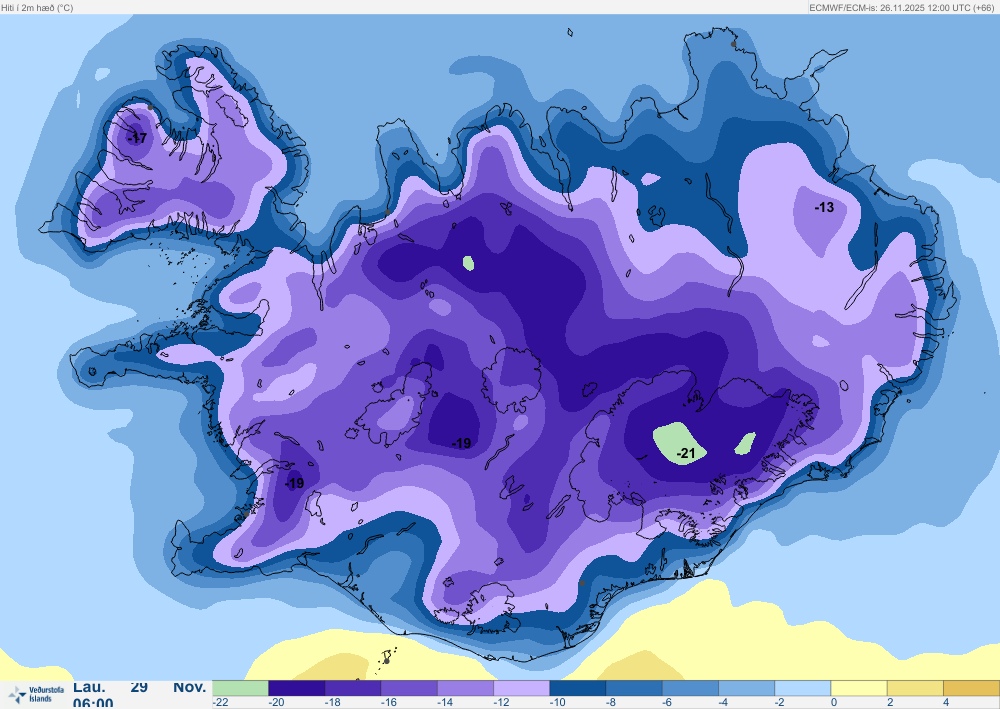1000x709 pixels.
Task: Select the dark blue swatch between -10 and -8
Action: click(578, 688)
